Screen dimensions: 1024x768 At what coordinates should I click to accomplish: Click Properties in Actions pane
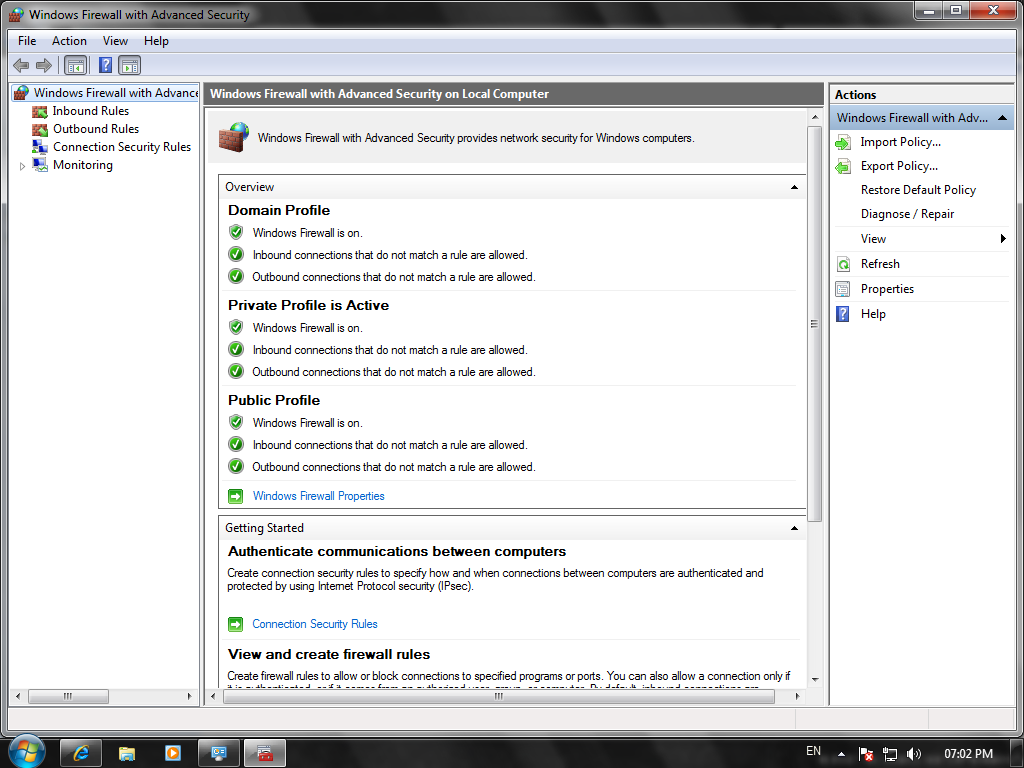[x=887, y=289]
